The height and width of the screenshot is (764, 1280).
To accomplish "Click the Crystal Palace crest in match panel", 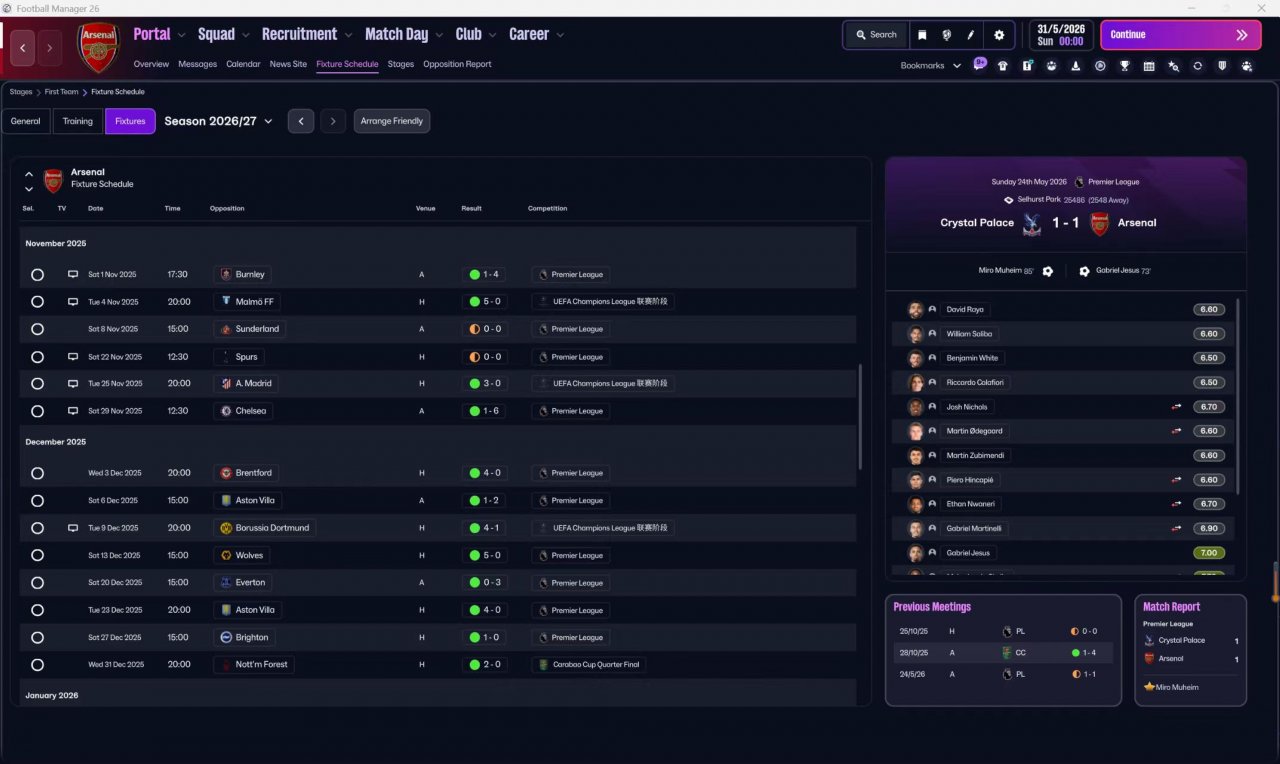I will (1032, 223).
